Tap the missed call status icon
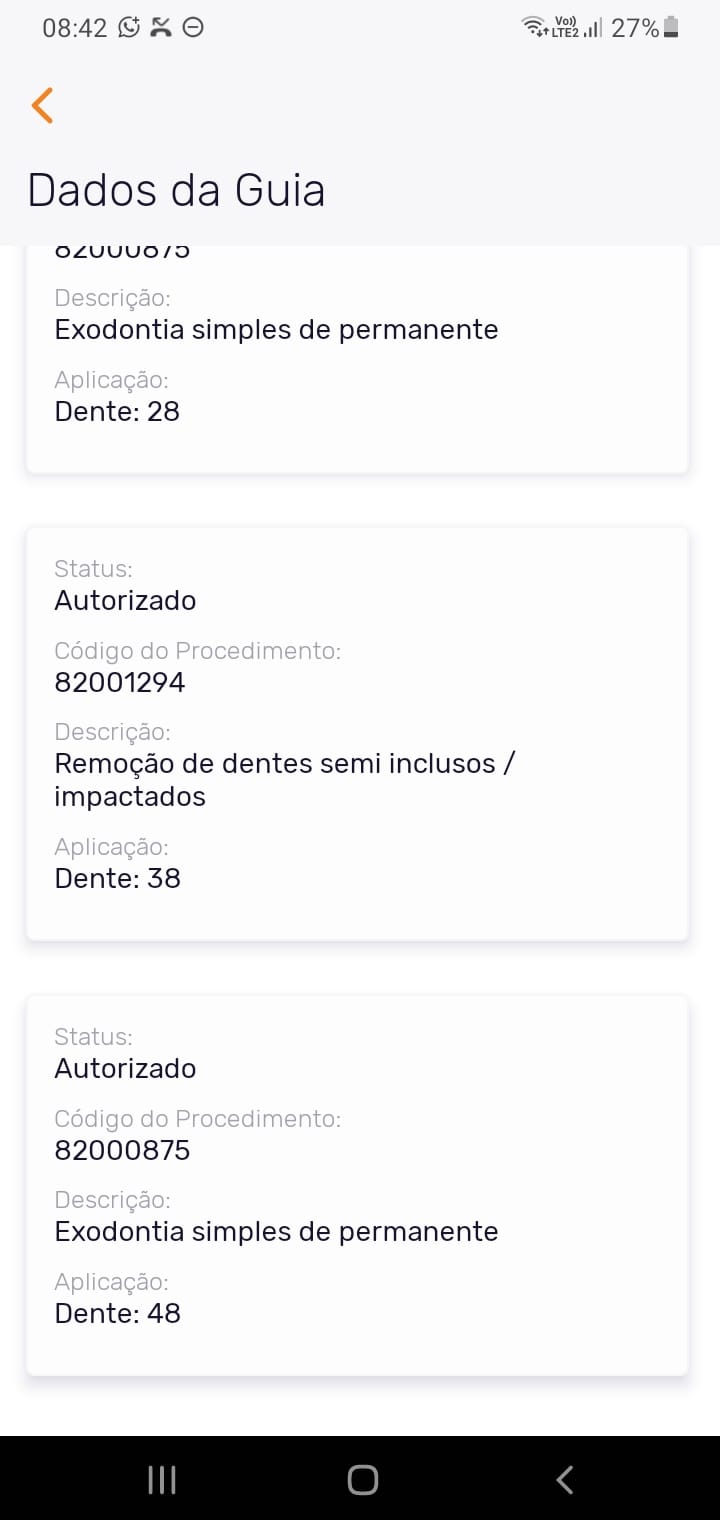Screen dimensions: 720x1520 161,28
